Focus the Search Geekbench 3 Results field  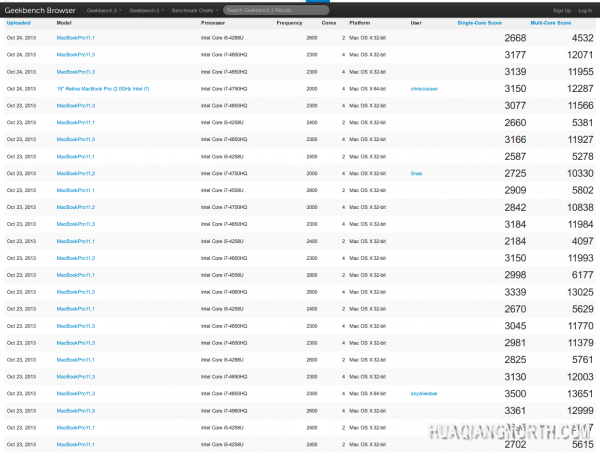point(276,10)
